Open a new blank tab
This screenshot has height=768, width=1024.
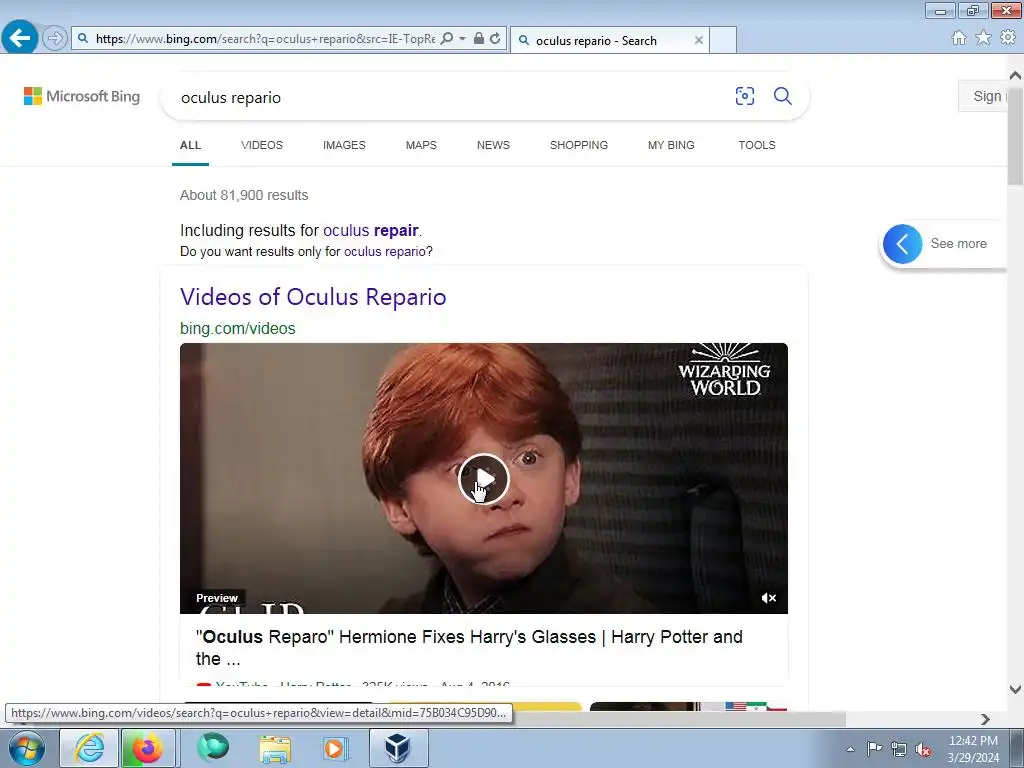723,40
